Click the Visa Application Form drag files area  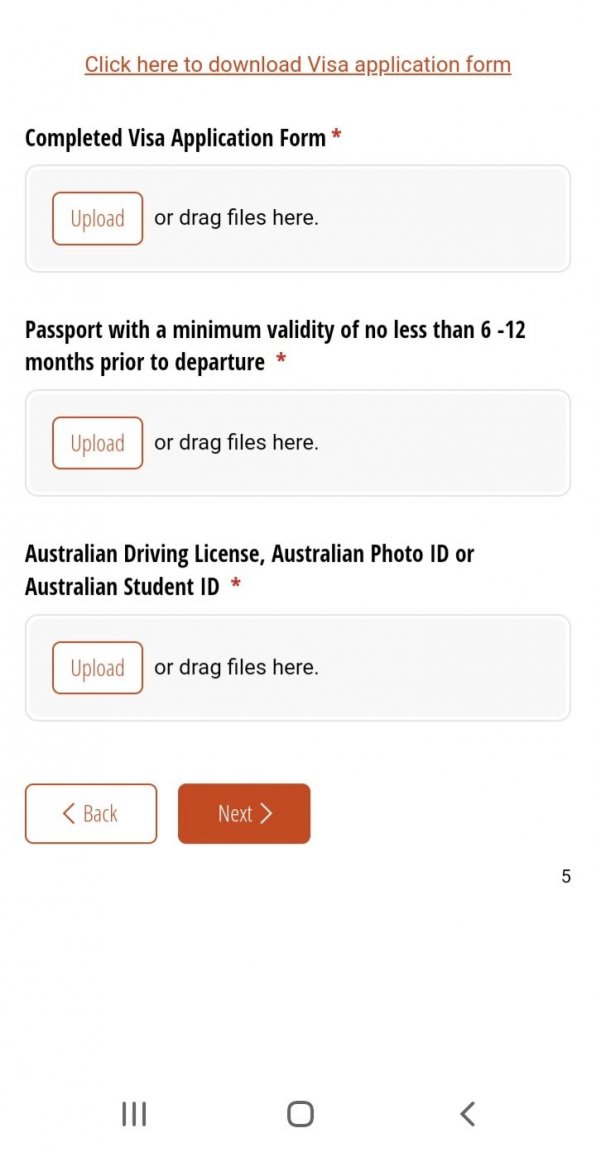(298, 219)
